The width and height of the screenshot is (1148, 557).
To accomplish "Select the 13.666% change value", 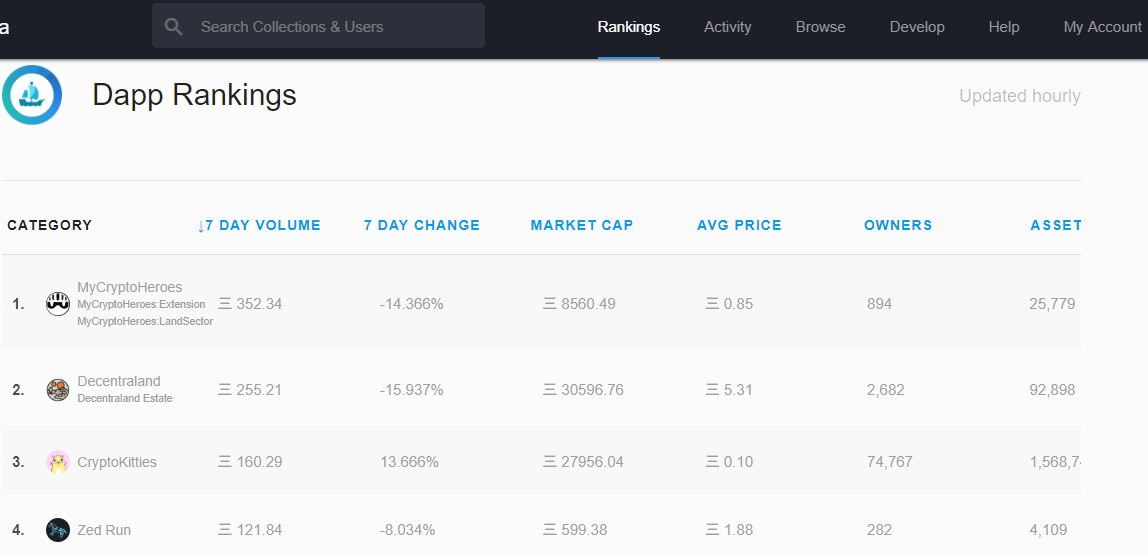I will click(x=409, y=462).
